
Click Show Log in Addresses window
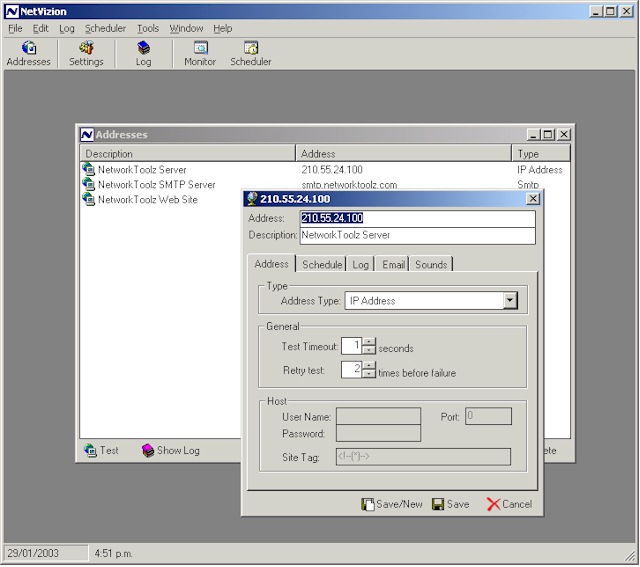pos(171,450)
